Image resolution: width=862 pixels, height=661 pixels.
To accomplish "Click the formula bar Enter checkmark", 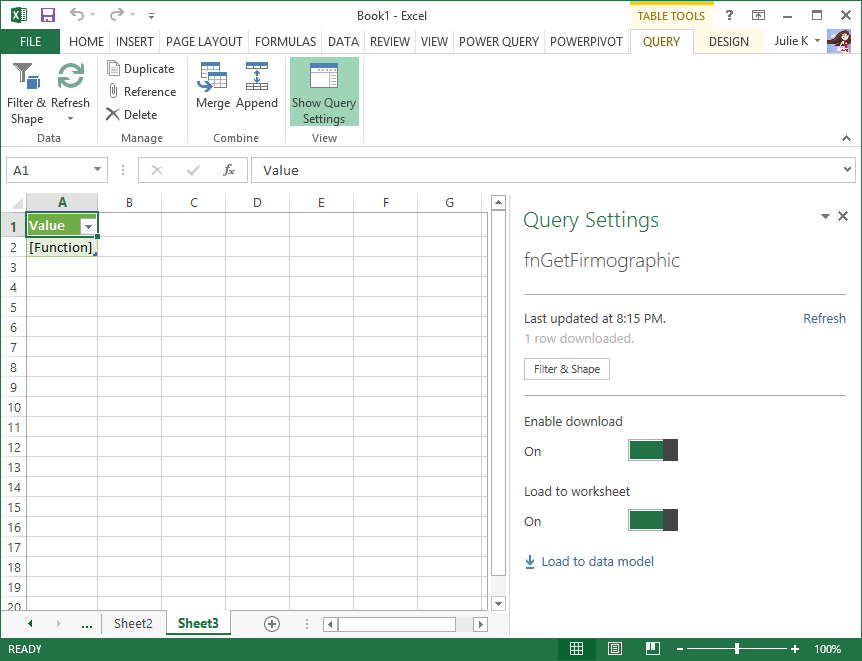I will 193,170.
